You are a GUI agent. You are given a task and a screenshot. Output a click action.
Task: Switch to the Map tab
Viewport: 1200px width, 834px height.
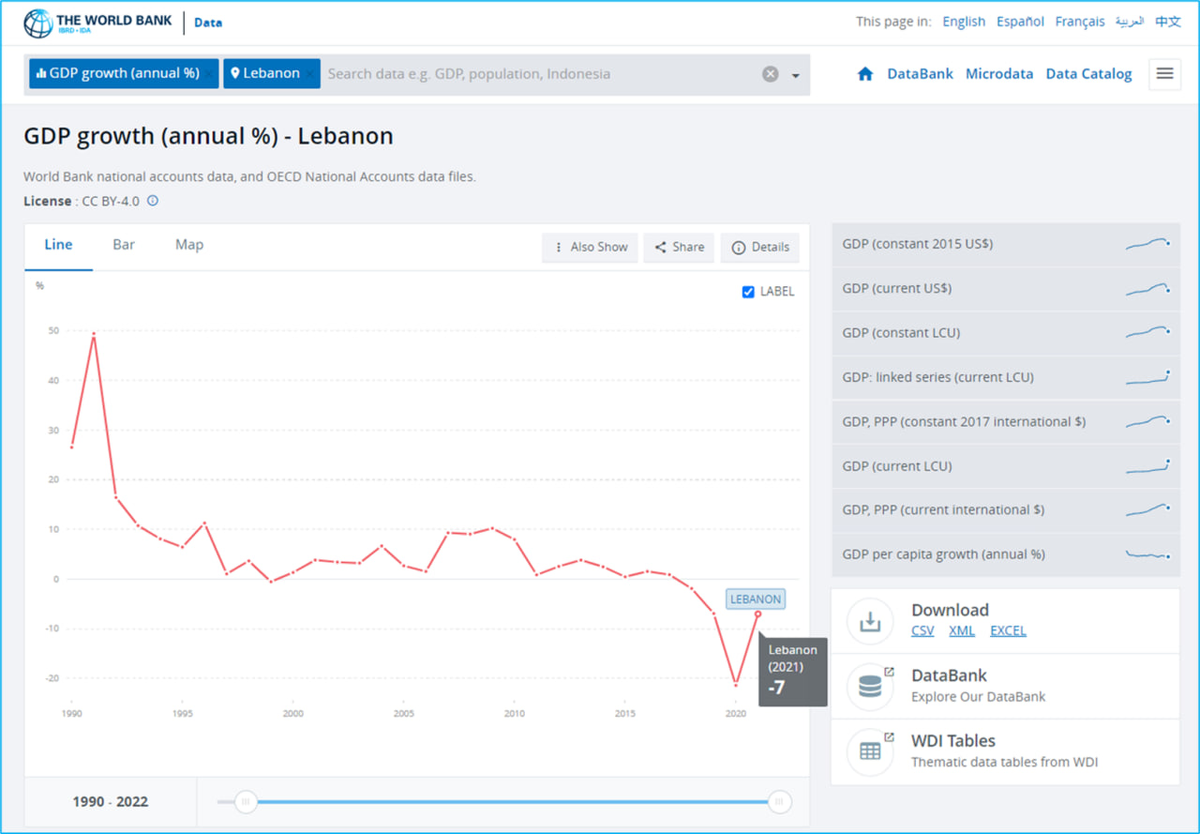click(x=189, y=245)
